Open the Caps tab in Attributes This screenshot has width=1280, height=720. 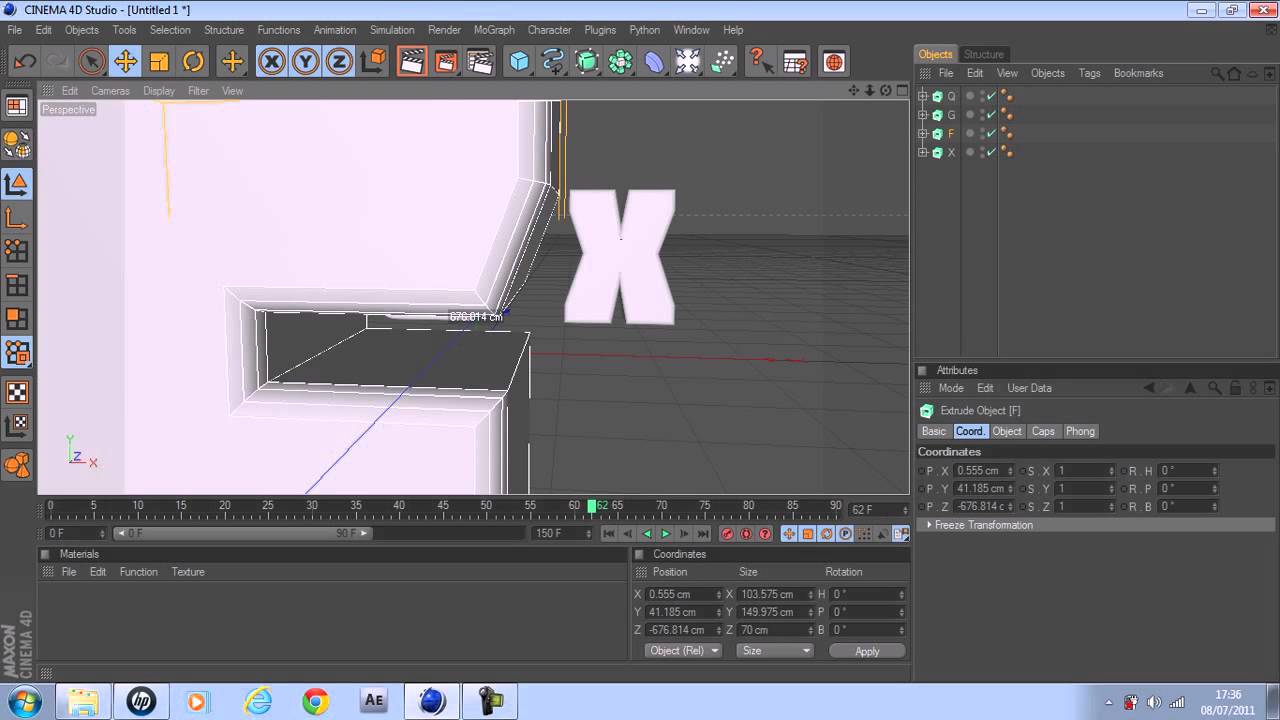tap(1043, 431)
